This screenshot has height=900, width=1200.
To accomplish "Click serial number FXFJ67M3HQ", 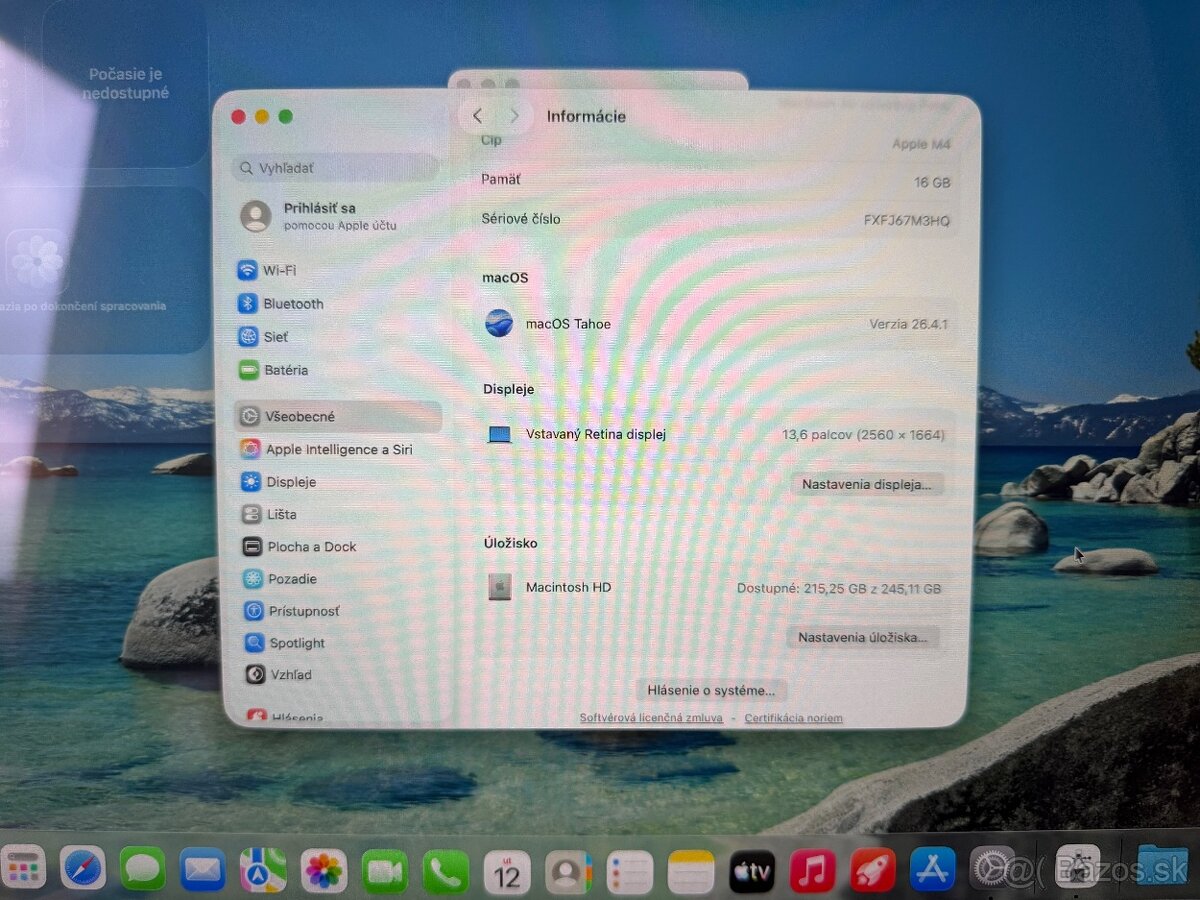I will pyautogui.click(x=907, y=220).
